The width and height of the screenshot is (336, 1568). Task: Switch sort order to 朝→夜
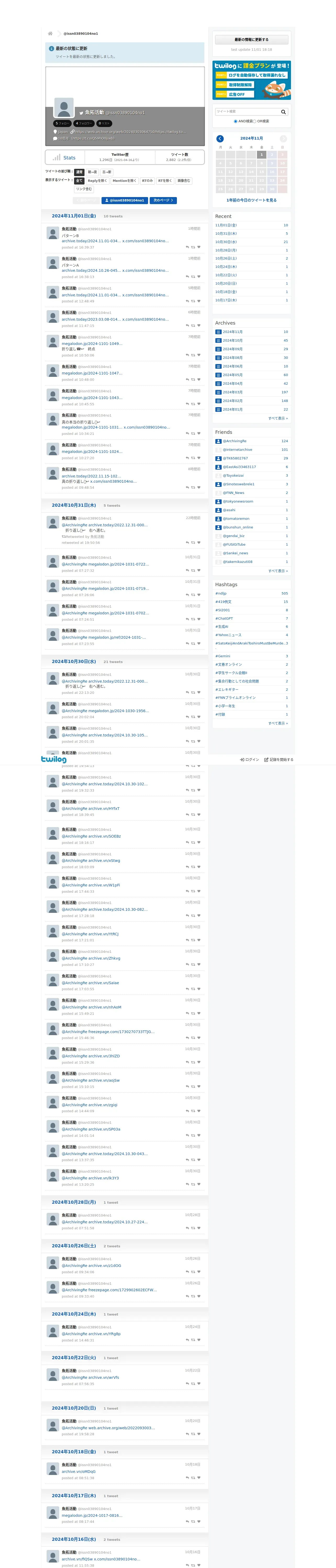pos(92,172)
